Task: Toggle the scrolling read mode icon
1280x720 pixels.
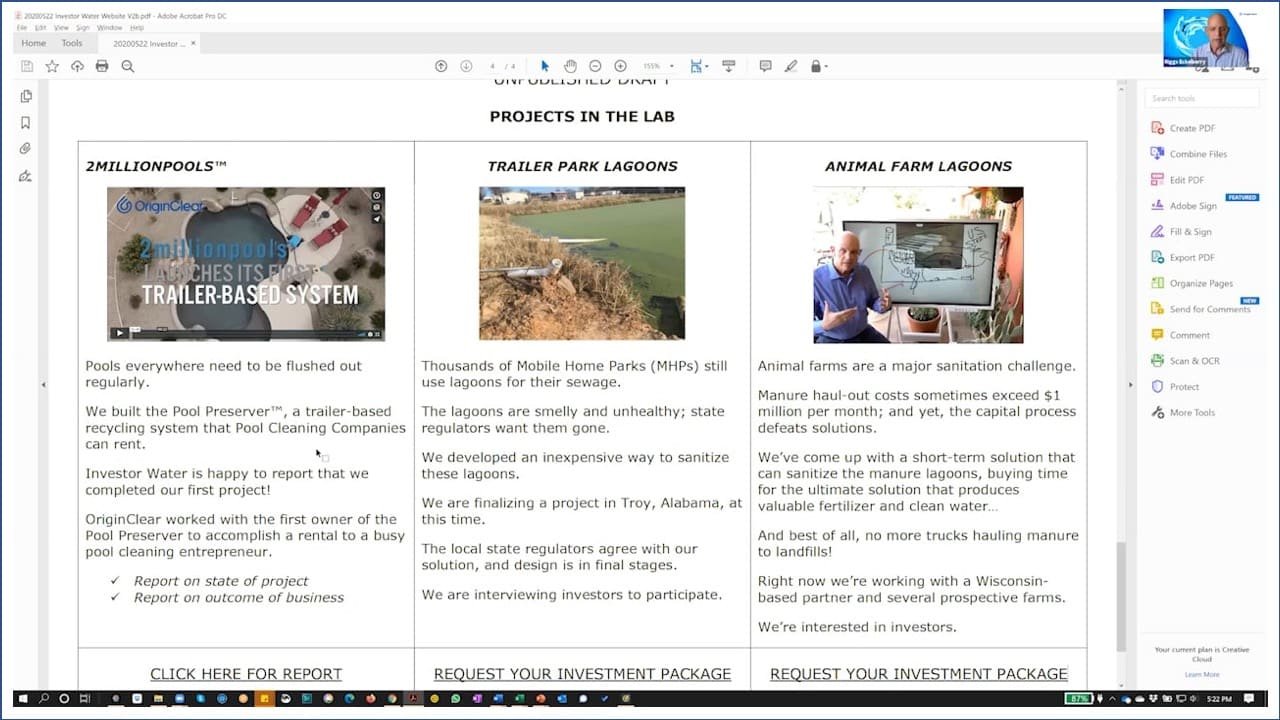Action: pos(728,66)
